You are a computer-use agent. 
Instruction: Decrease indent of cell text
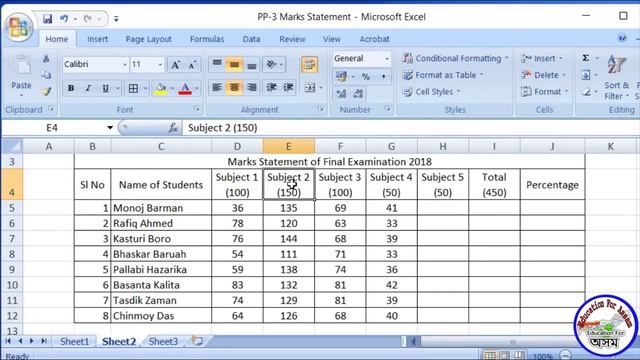coord(271,87)
